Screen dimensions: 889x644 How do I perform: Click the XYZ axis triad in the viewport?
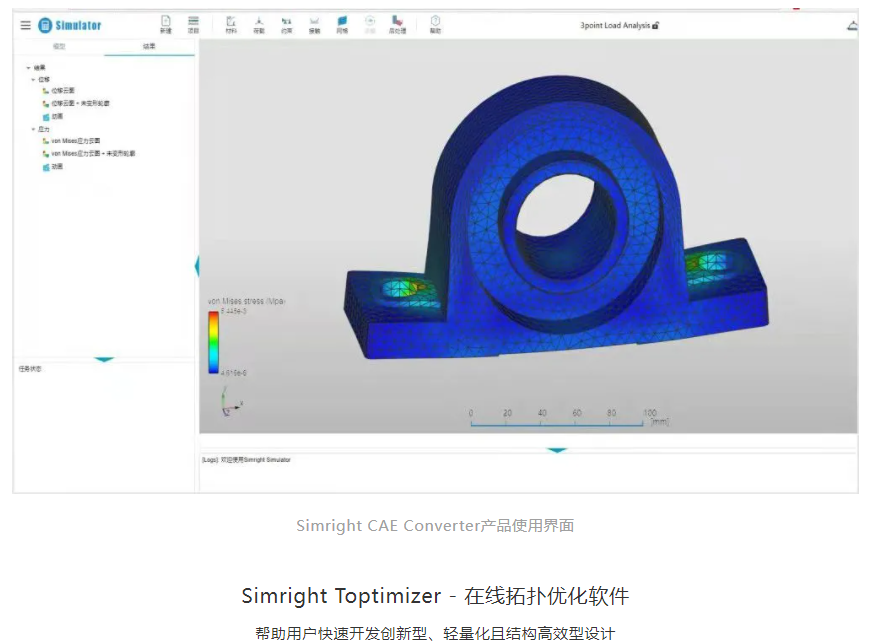(x=231, y=402)
